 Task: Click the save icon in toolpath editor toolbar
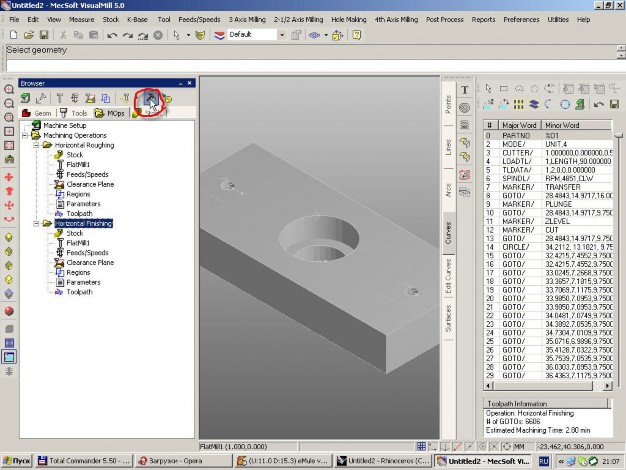[614, 104]
